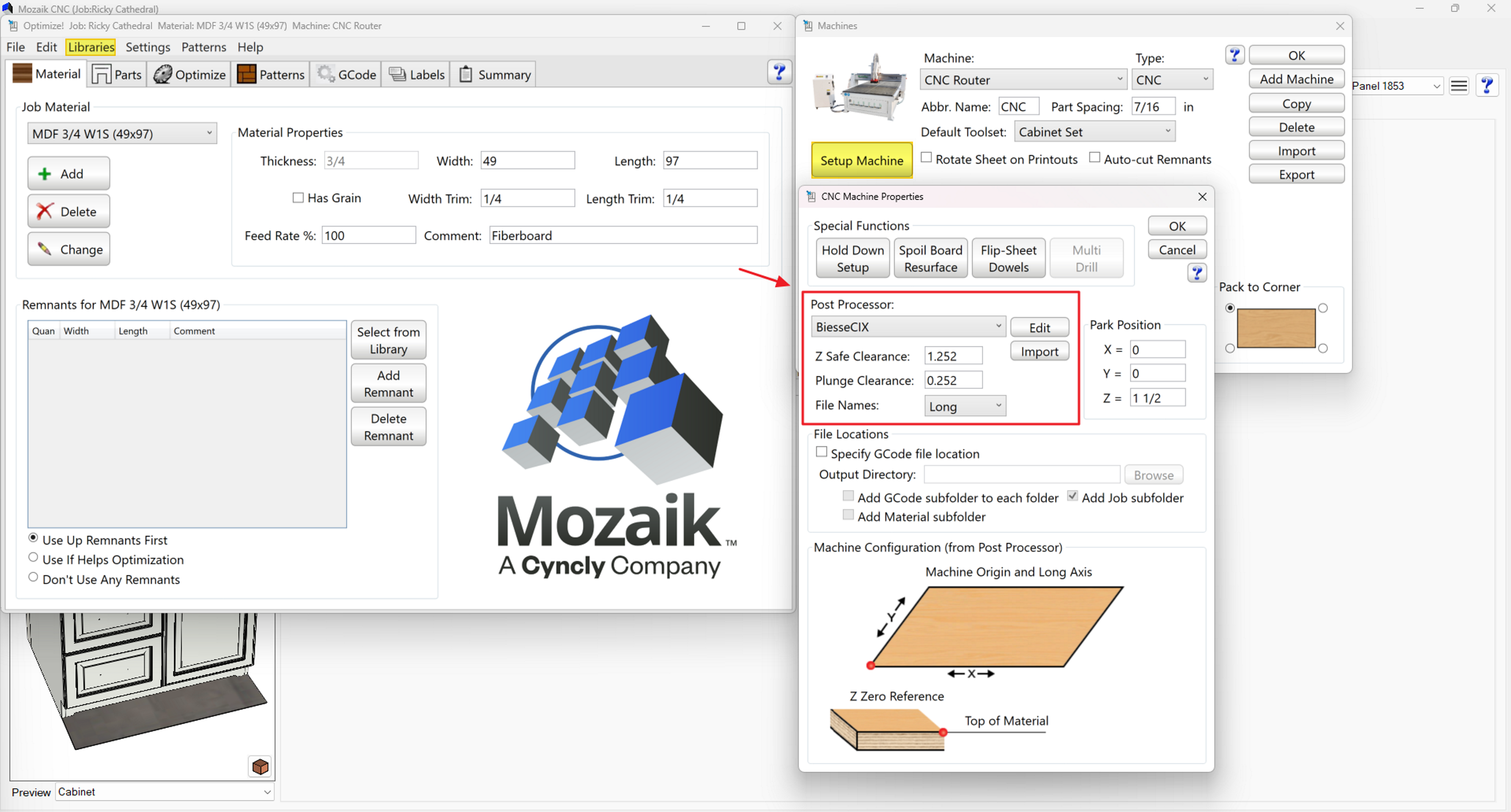Click the GCode tab gears icon

click(325, 74)
